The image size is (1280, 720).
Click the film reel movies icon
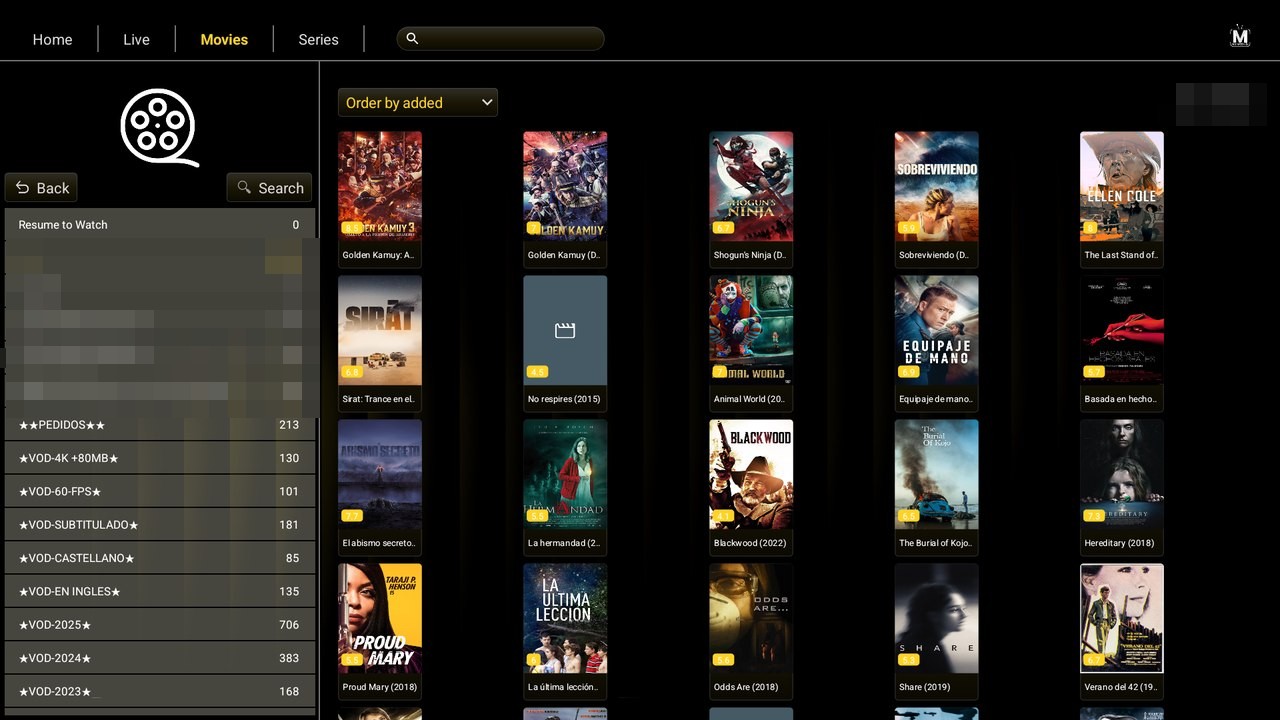(159, 128)
